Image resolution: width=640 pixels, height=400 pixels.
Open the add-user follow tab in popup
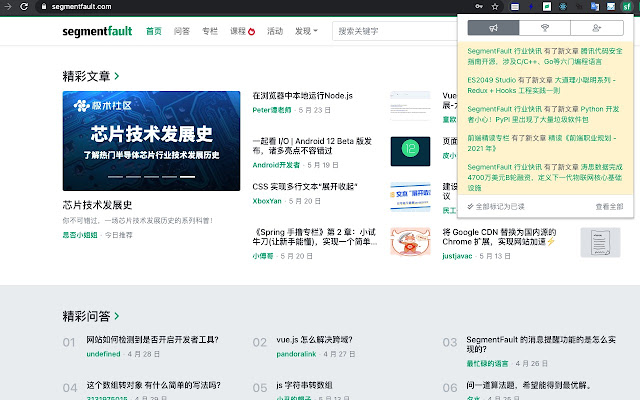(597, 29)
